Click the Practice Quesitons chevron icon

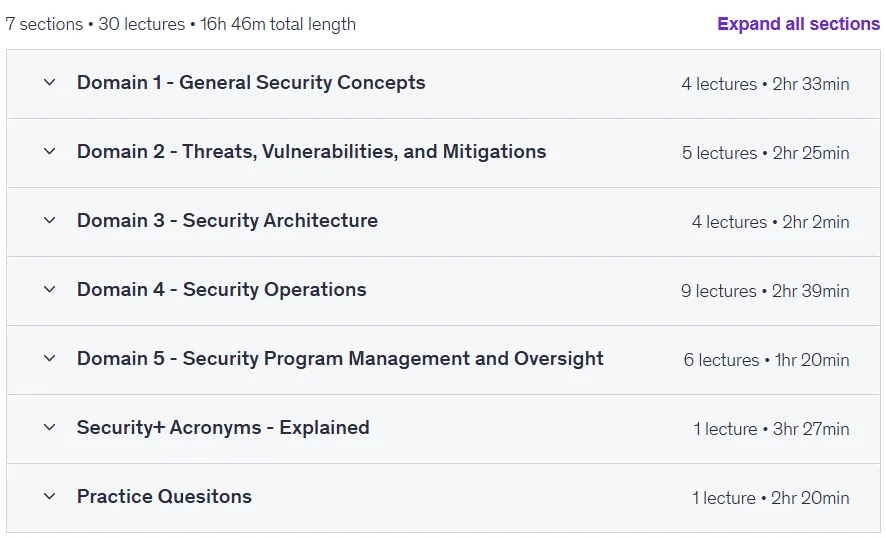[50, 496]
